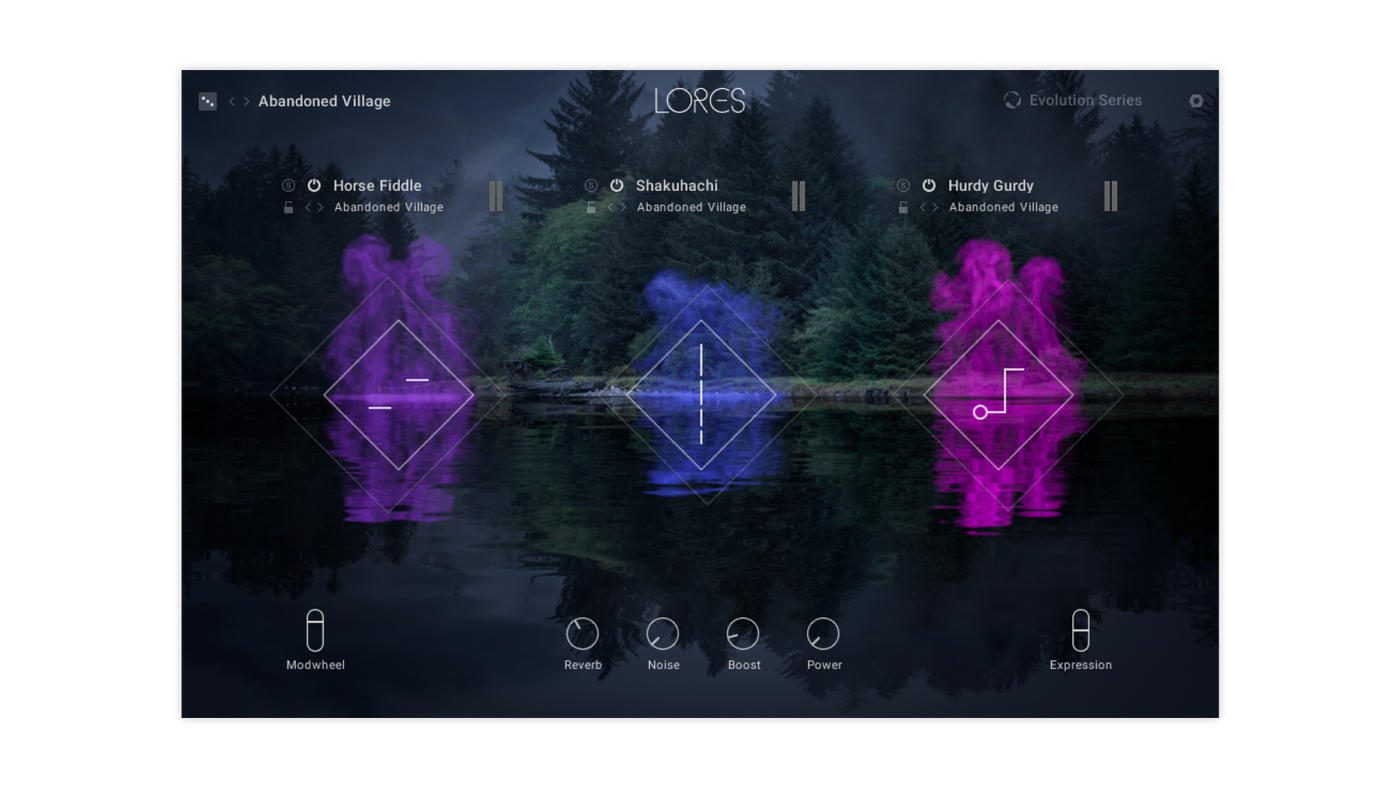Solo the Horse Fiddle layer

[288, 186]
